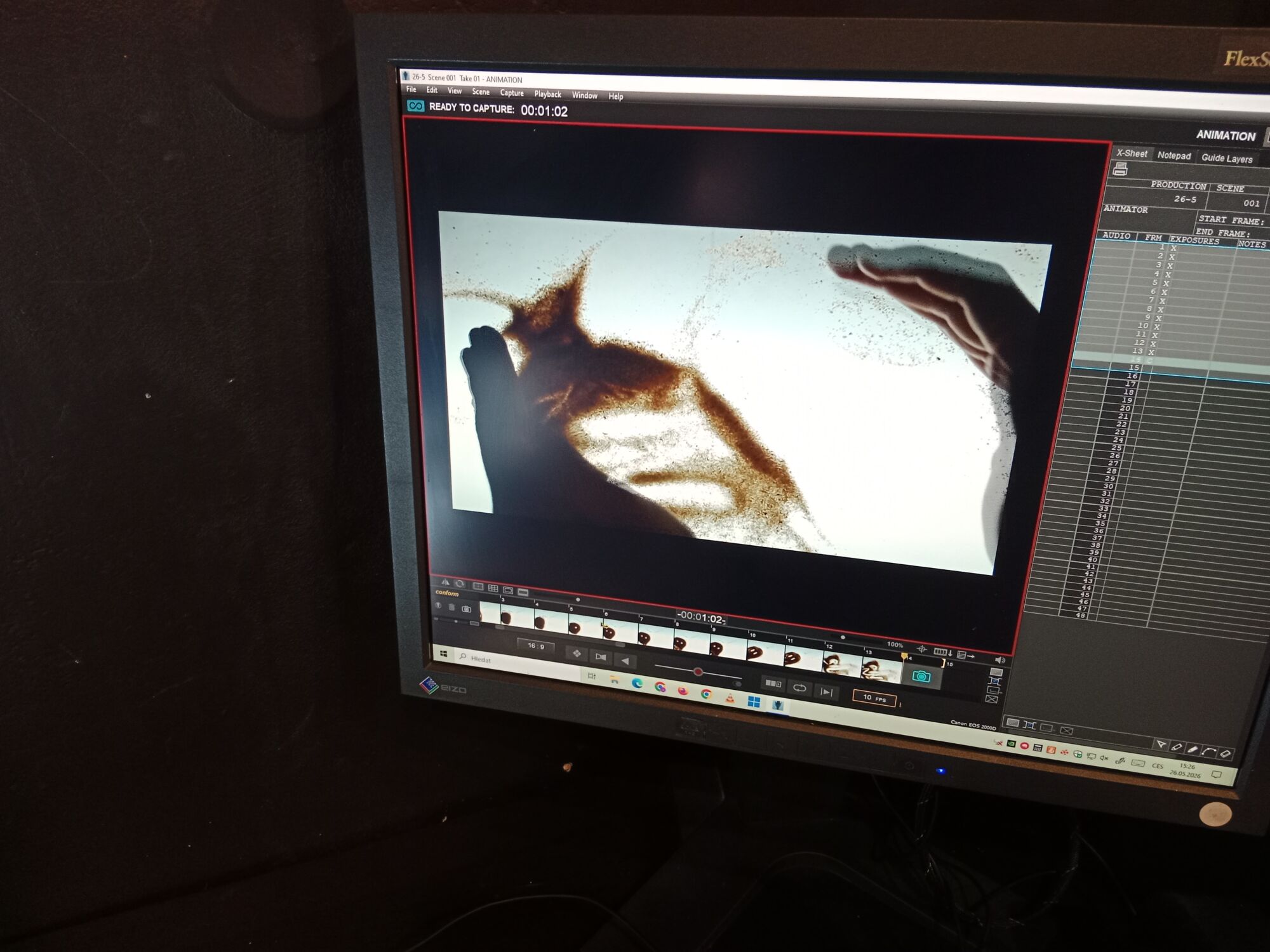Open the Scene menu

(x=481, y=92)
